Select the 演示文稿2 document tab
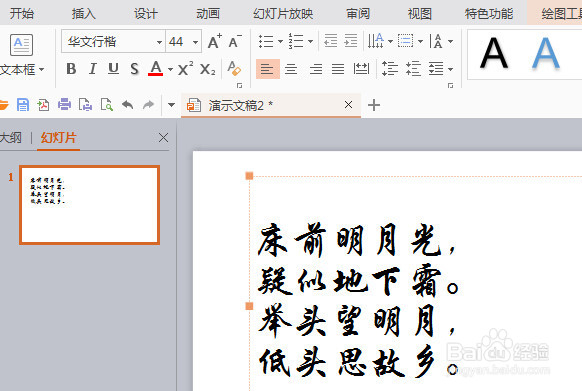This screenshot has width=582, height=391. [x=271, y=105]
